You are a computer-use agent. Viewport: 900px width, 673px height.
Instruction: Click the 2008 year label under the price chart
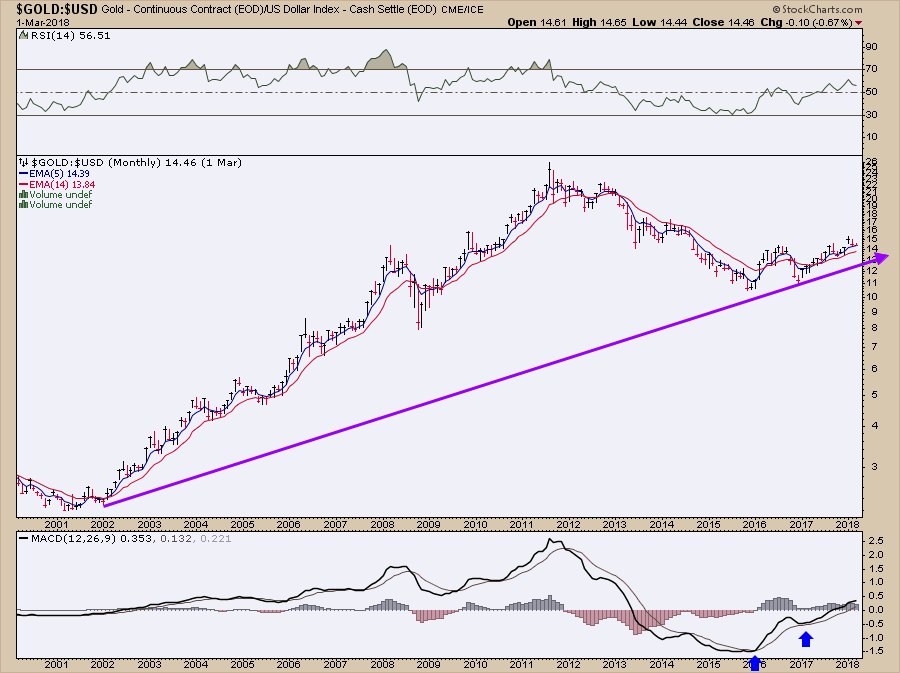pyautogui.click(x=382, y=524)
